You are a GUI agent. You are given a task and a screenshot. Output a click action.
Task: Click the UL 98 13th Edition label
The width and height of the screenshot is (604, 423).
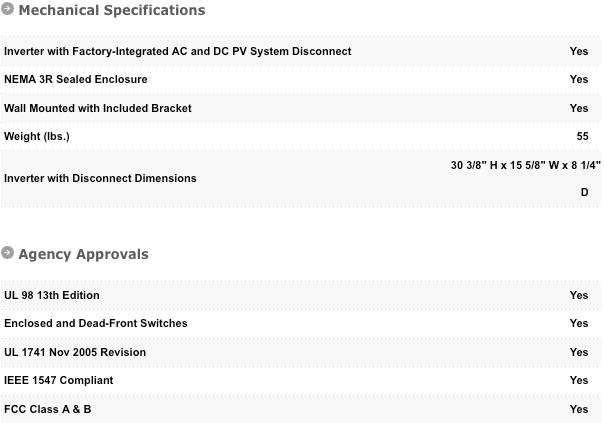coord(52,296)
